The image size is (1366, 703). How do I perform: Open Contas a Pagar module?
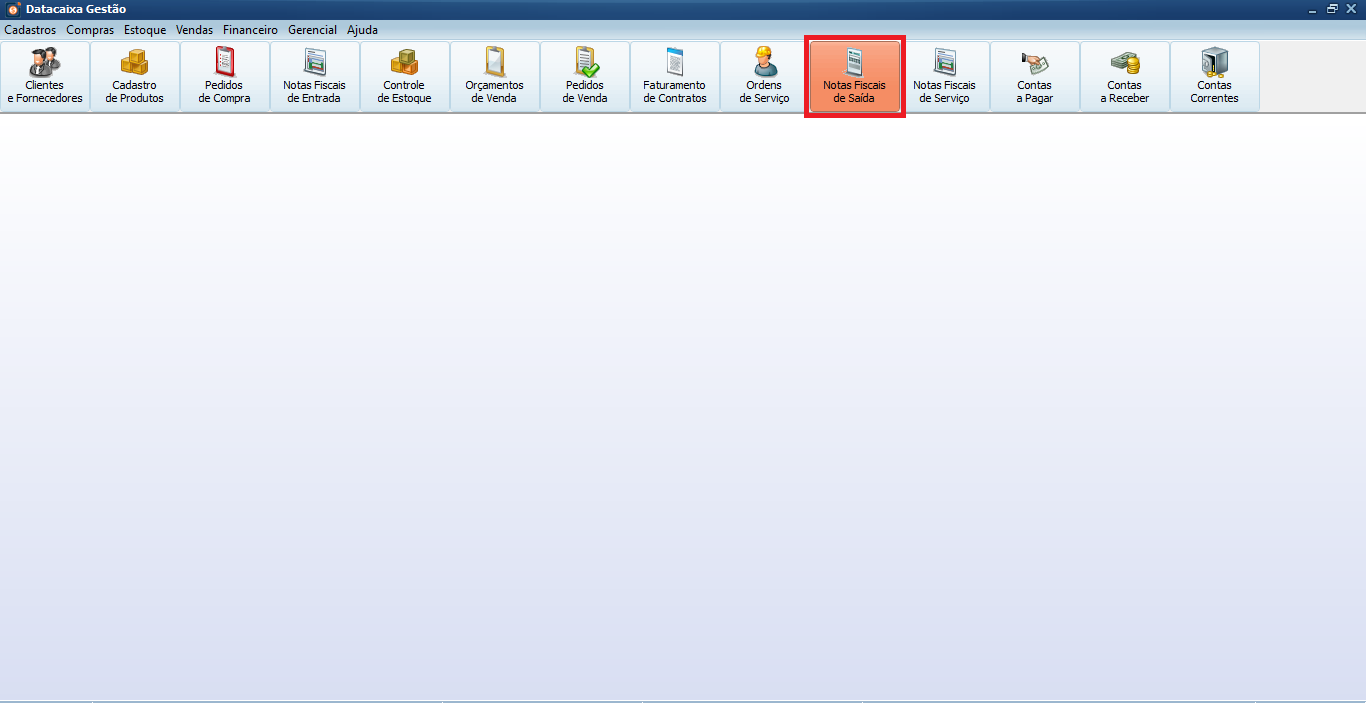[x=1035, y=76]
